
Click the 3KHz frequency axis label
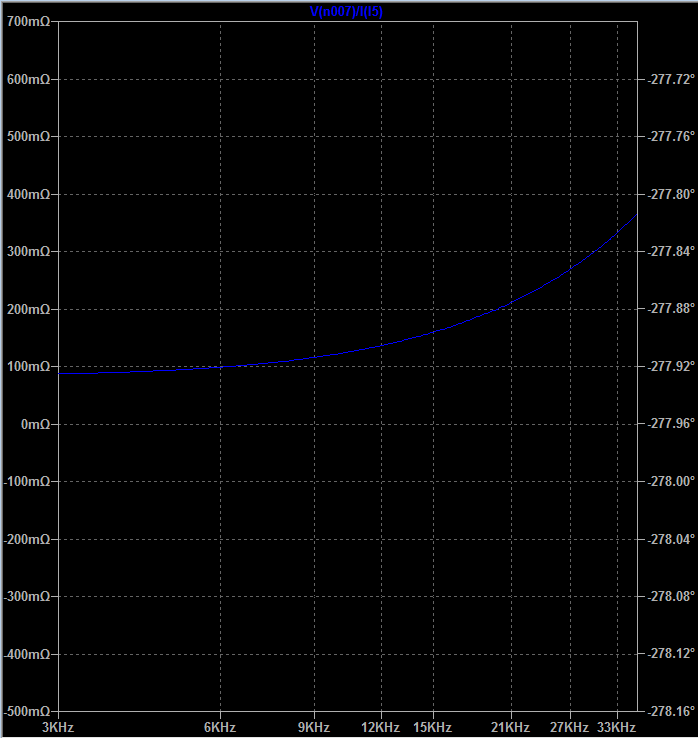(58, 728)
